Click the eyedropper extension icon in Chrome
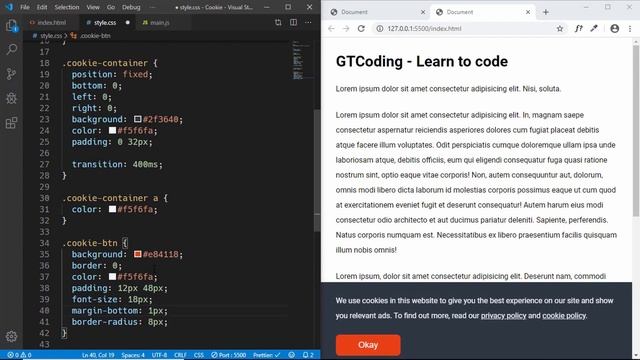The height and width of the screenshot is (360, 640). point(594,29)
